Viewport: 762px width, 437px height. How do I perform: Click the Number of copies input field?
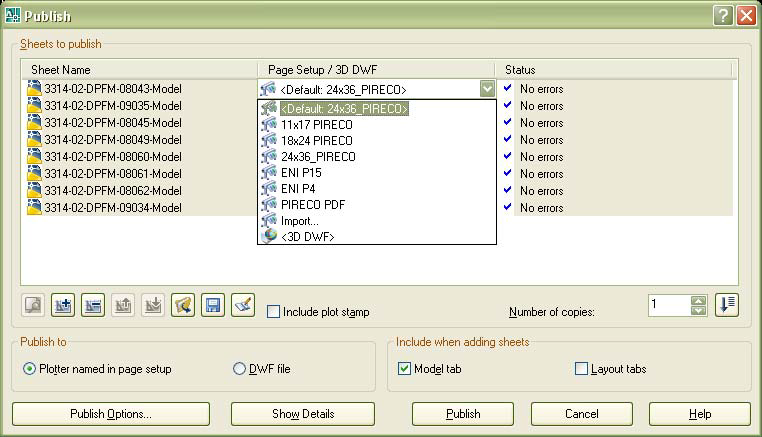coord(669,305)
